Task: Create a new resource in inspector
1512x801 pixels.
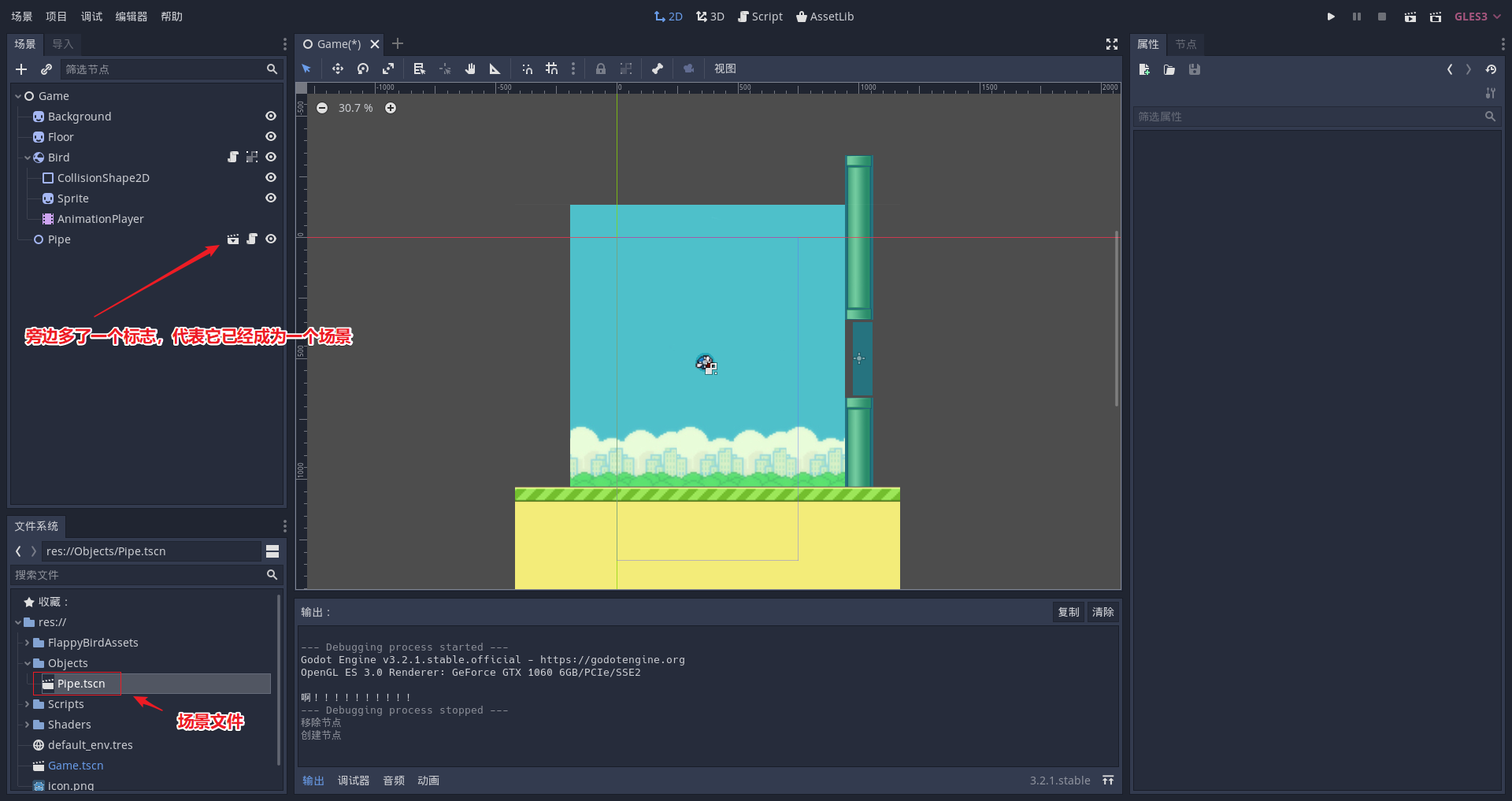Action: [x=1144, y=69]
